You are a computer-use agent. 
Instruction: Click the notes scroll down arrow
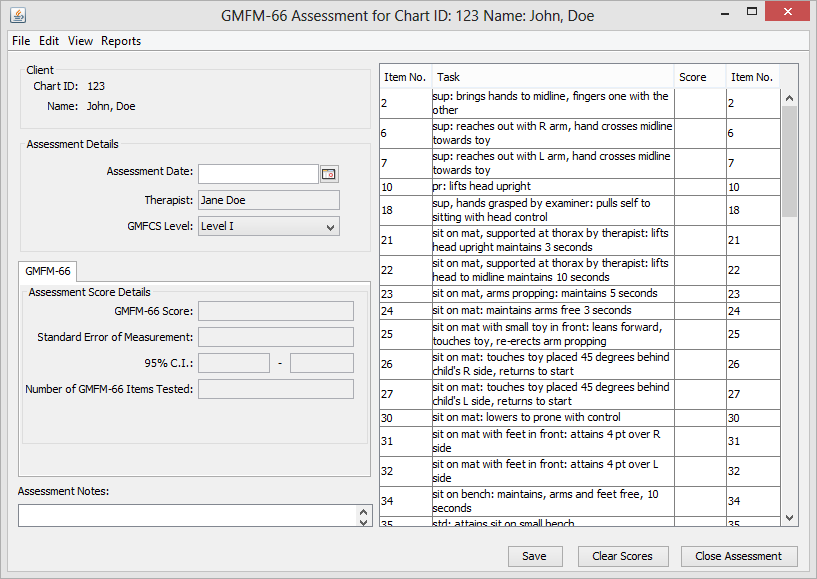pos(364,521)
